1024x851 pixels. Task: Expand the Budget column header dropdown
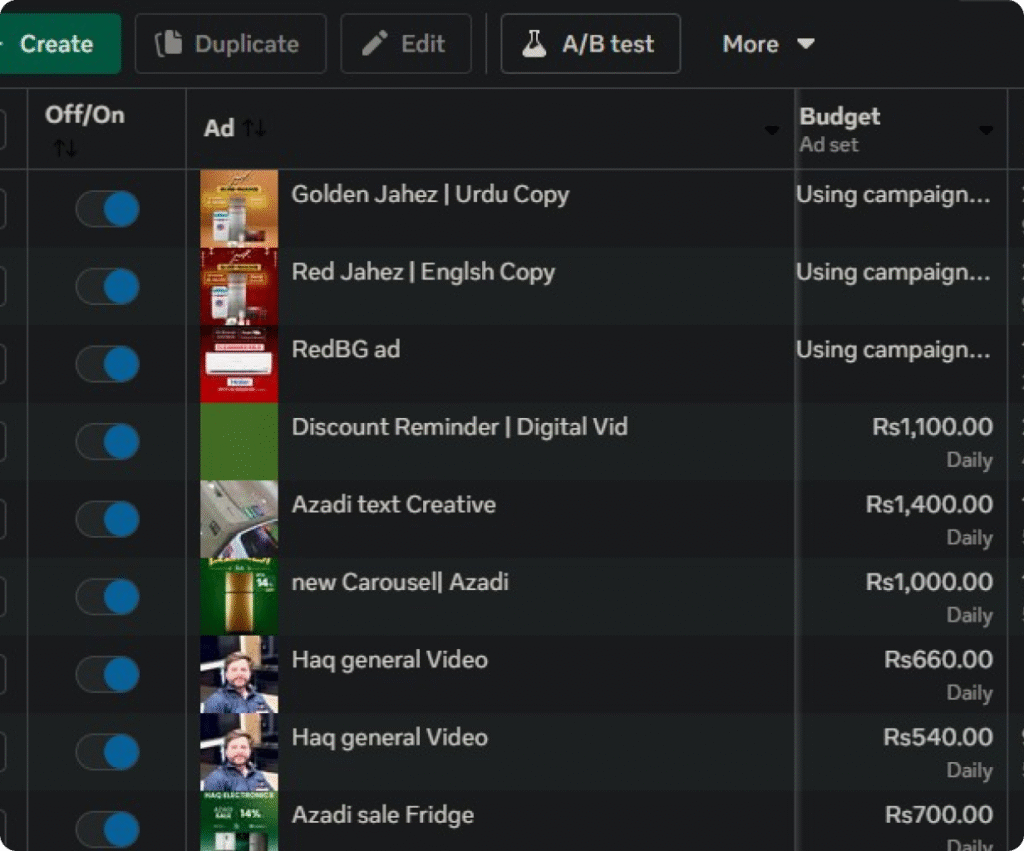[986, 131]
